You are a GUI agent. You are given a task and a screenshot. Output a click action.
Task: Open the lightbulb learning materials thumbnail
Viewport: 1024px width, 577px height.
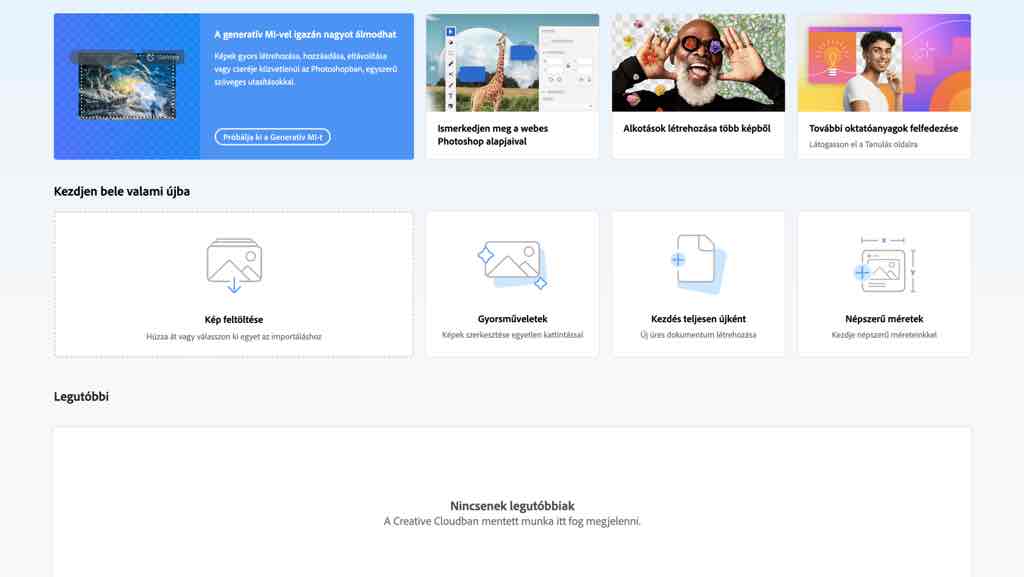click(x=884, y=63)
